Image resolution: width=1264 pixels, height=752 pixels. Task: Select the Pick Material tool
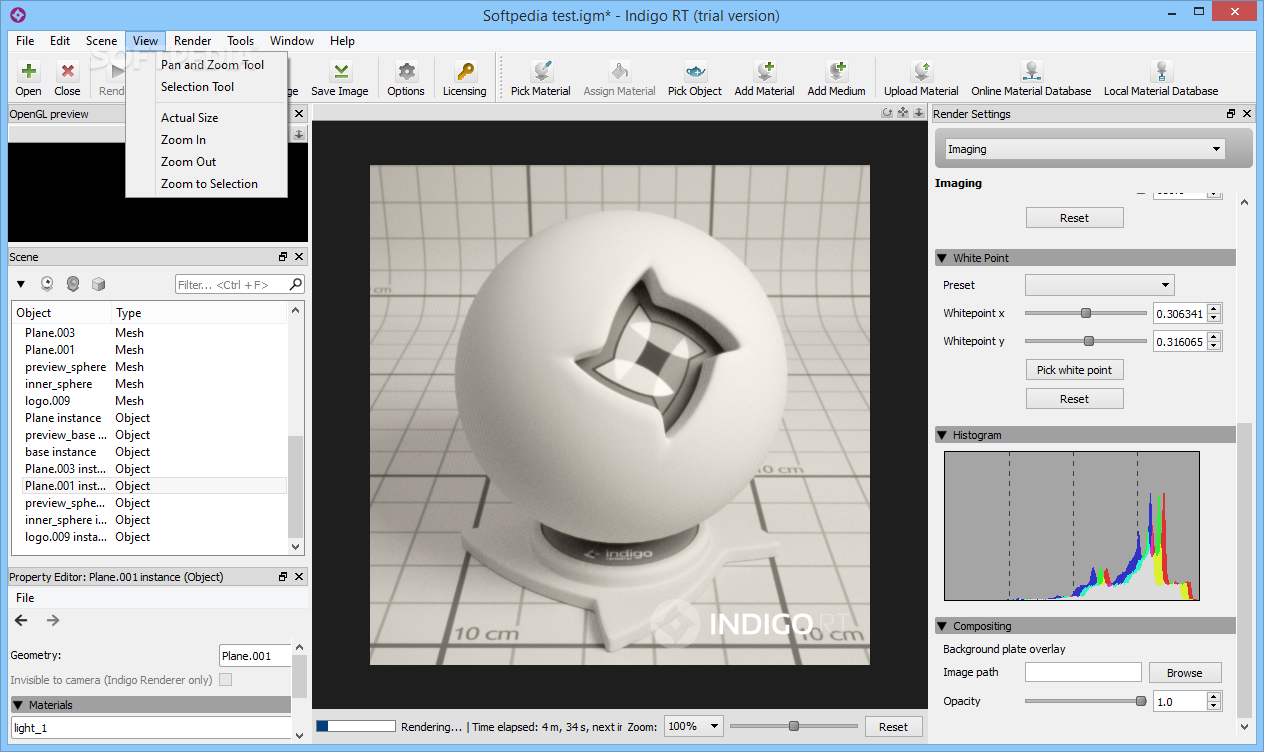click(x=541, y=72)
